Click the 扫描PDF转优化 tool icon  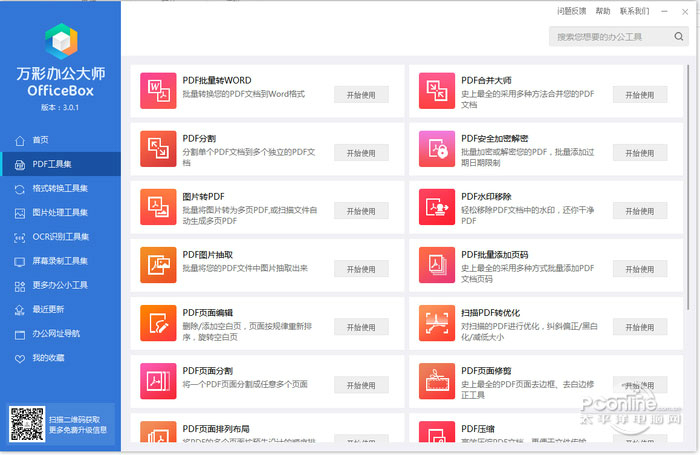coord(437,323)
